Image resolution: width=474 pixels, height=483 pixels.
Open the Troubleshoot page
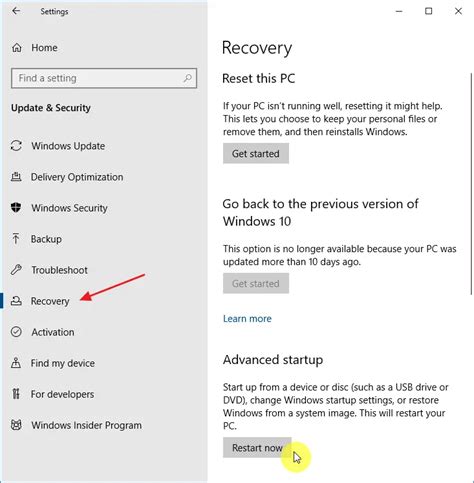click(x=59, y=270)
